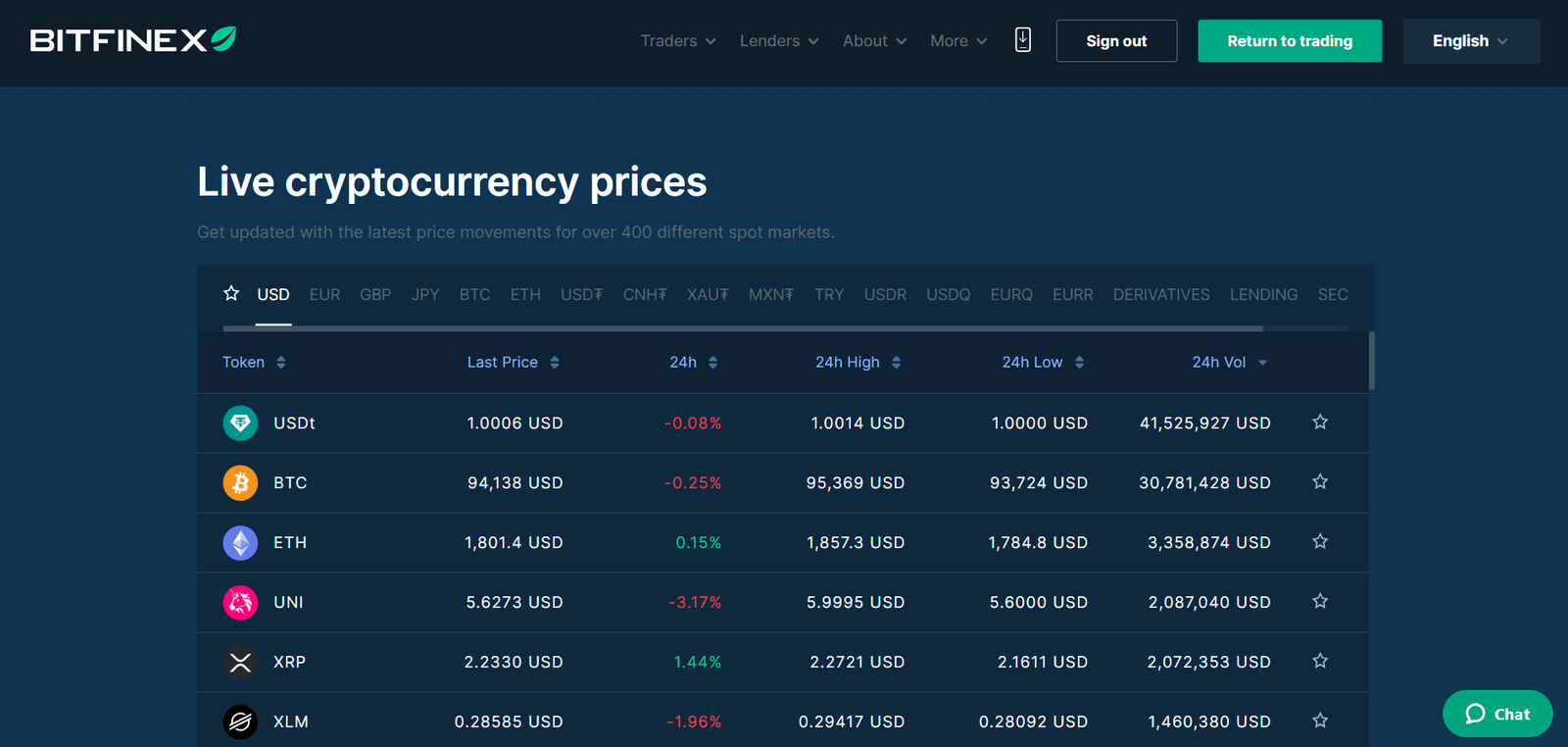Viewport: 1568px width, 747px height.
Task: Switch to the USD₮ tab
Action: [x=581, y=294]
